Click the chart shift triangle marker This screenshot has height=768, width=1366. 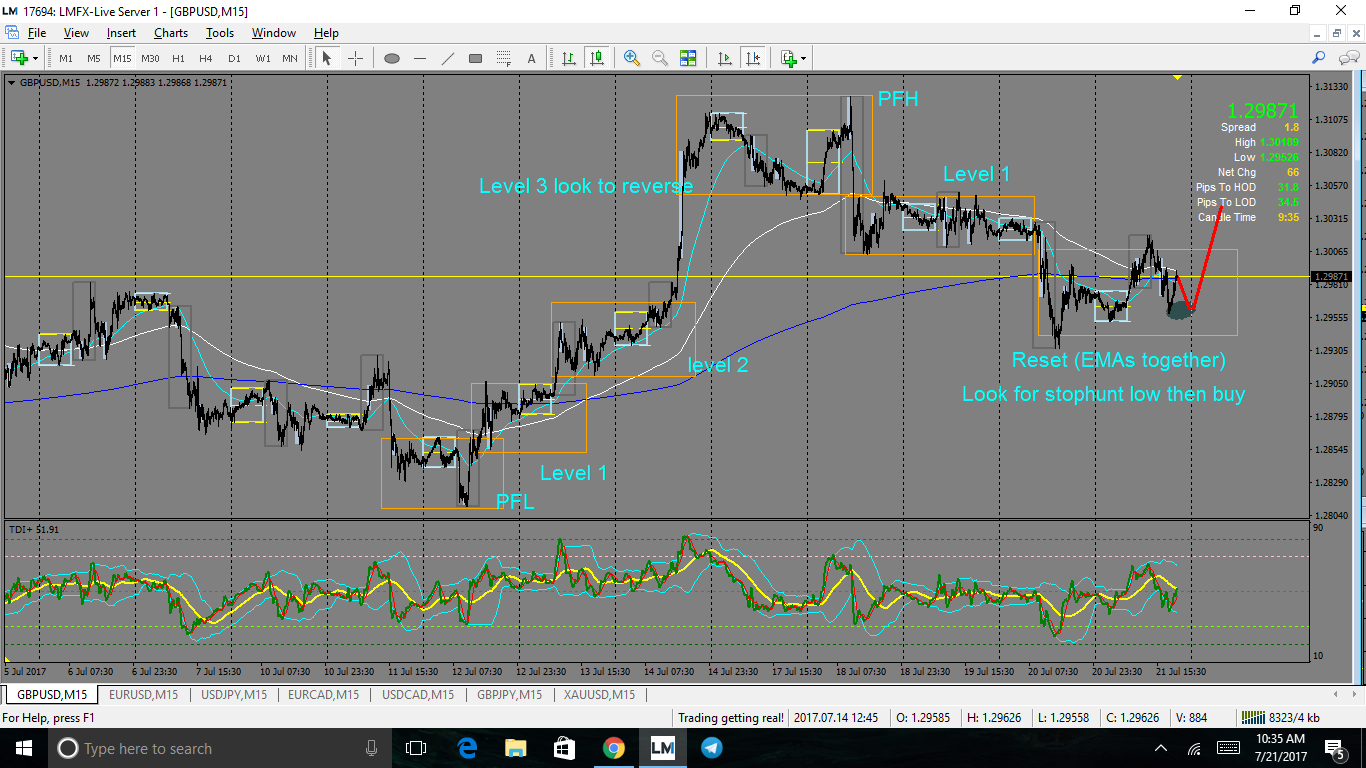(1178, 77)
